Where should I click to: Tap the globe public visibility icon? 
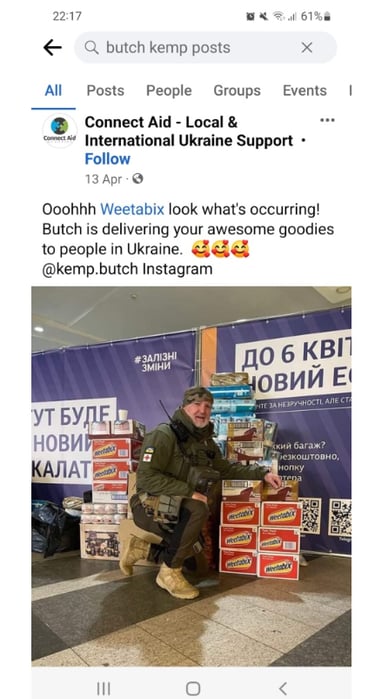coord(138,179)
